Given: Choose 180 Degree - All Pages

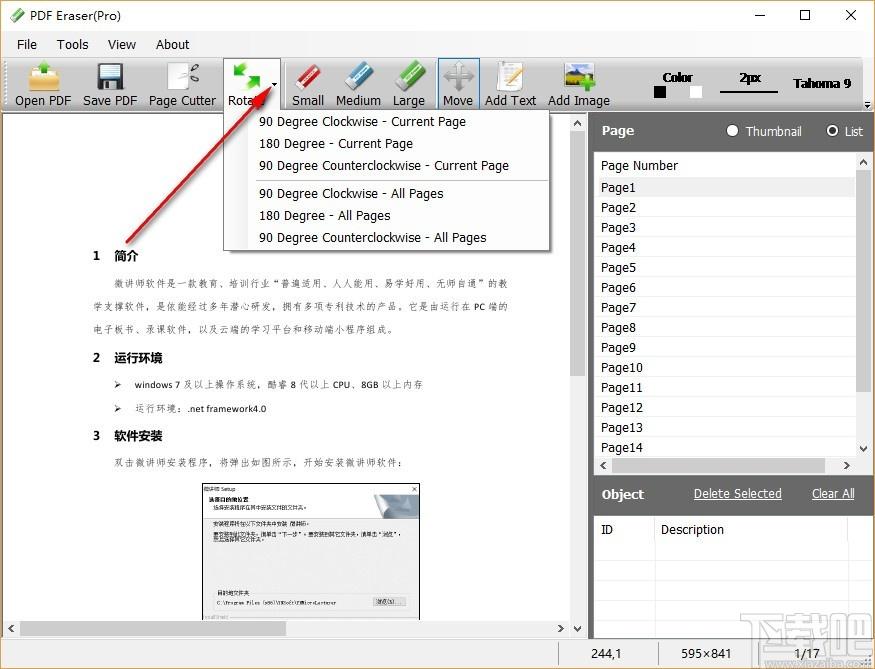Looking at the screenshot, I should pyautogui.click(x=325, y=215).
